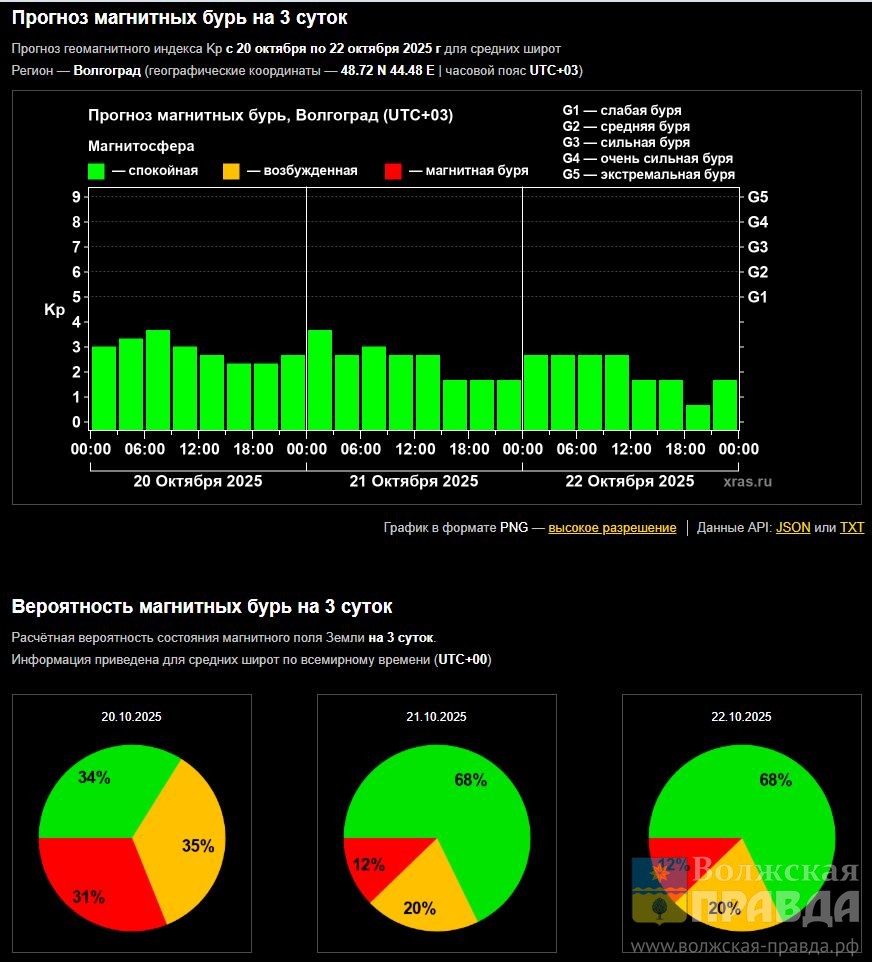This screenshot has width=872, height=962.
Task: Click the 20 Октября 2025 date label
Action: 198,482
